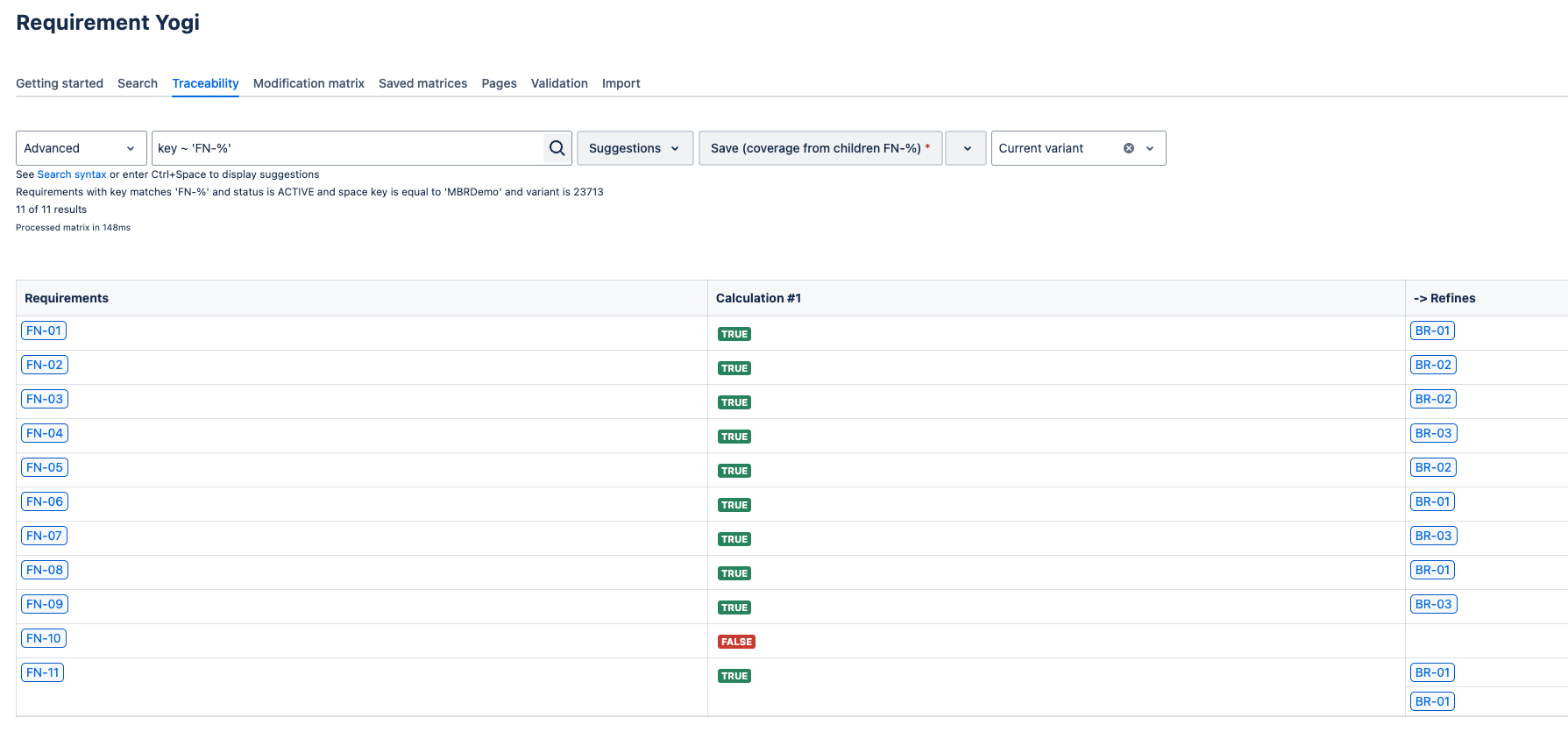Viewport: 1568px width, 746px height.
Task: Click into the key query input field
Action: click(347, 148)
